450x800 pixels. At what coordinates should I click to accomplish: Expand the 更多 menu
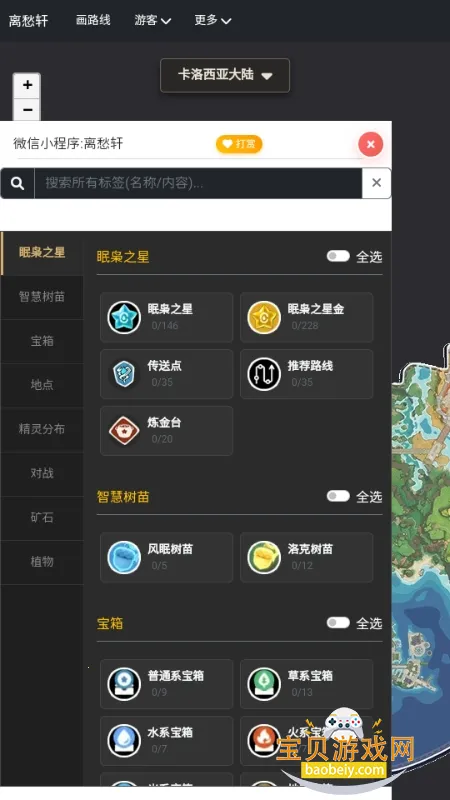pyautogui.click(x=212, y=20)
